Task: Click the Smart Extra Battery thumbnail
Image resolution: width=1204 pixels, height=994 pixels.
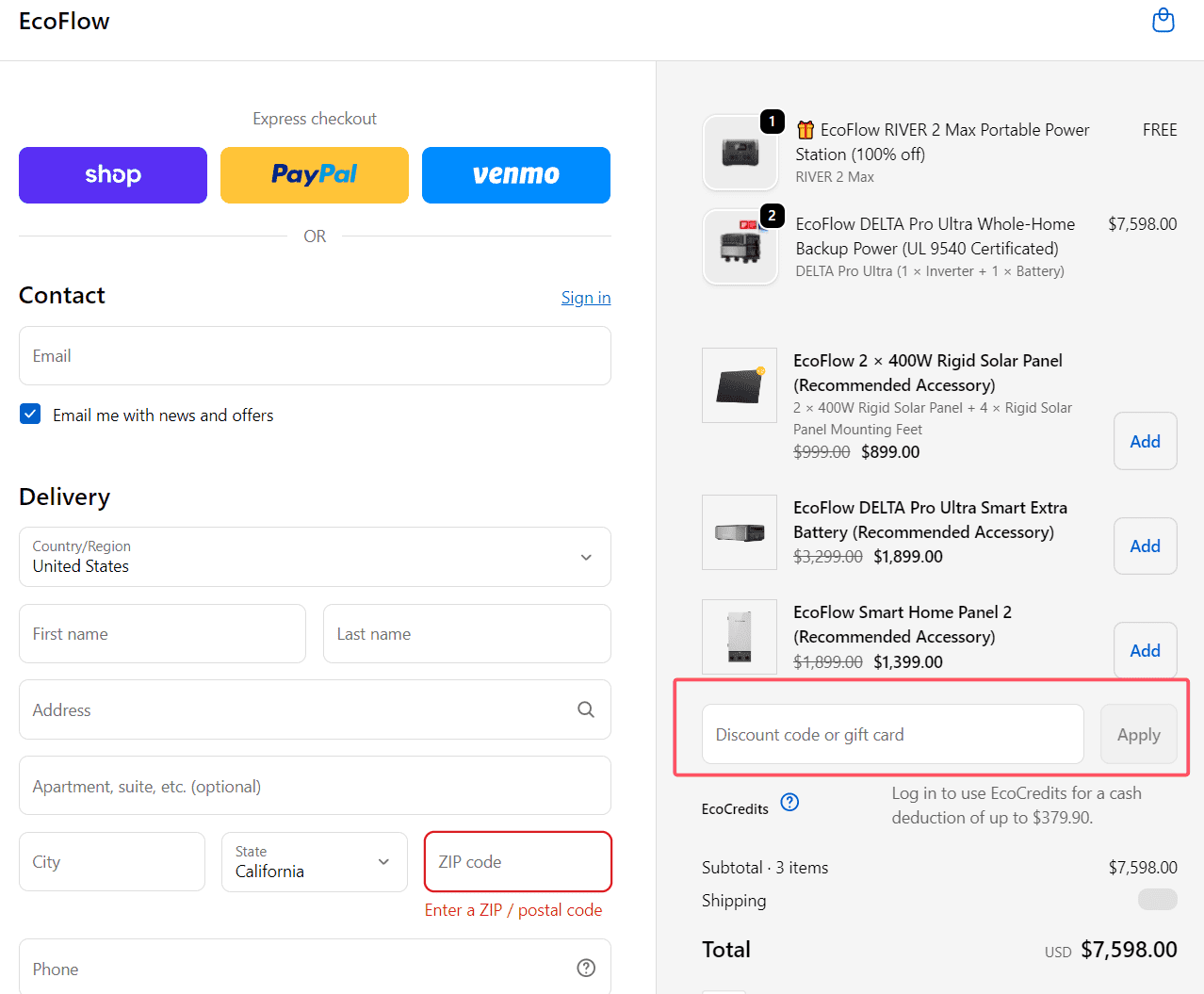Action: coord(740,532)
